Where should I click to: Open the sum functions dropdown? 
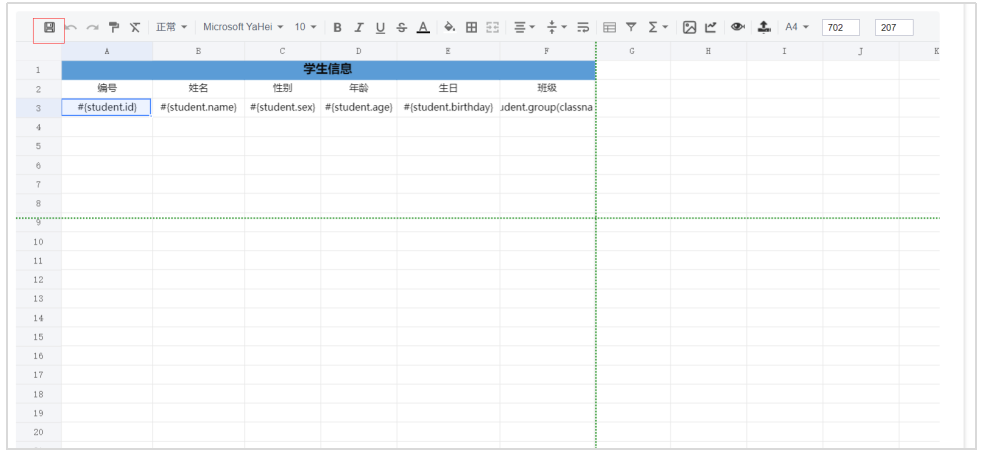pyautogui.click(x=658, y=27)
